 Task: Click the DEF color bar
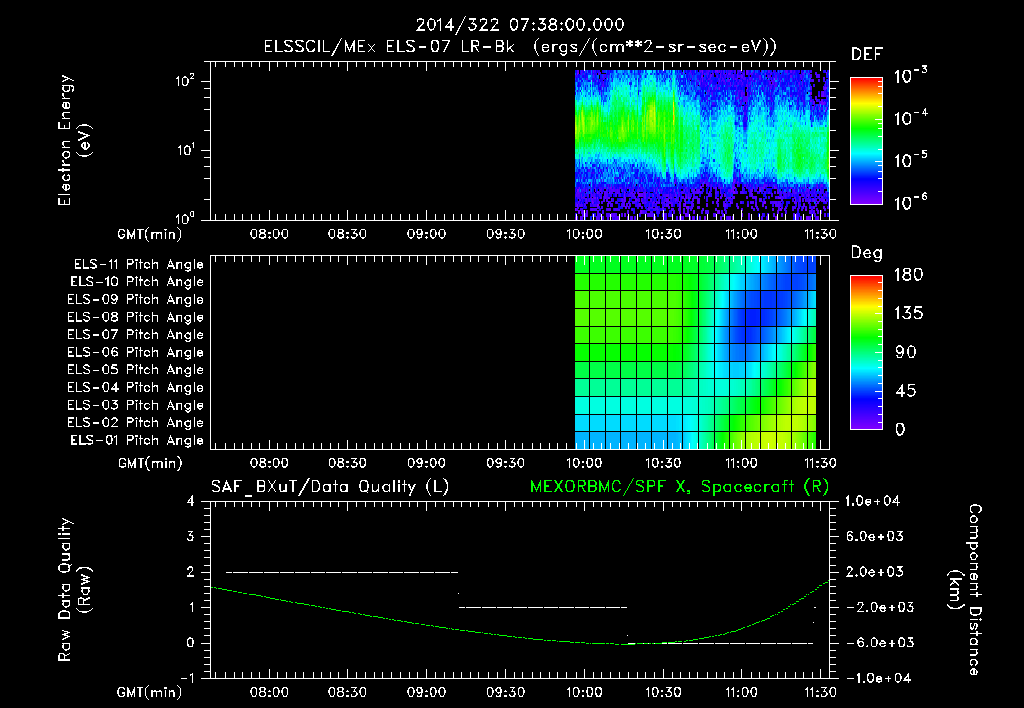[x=866, y=140]
